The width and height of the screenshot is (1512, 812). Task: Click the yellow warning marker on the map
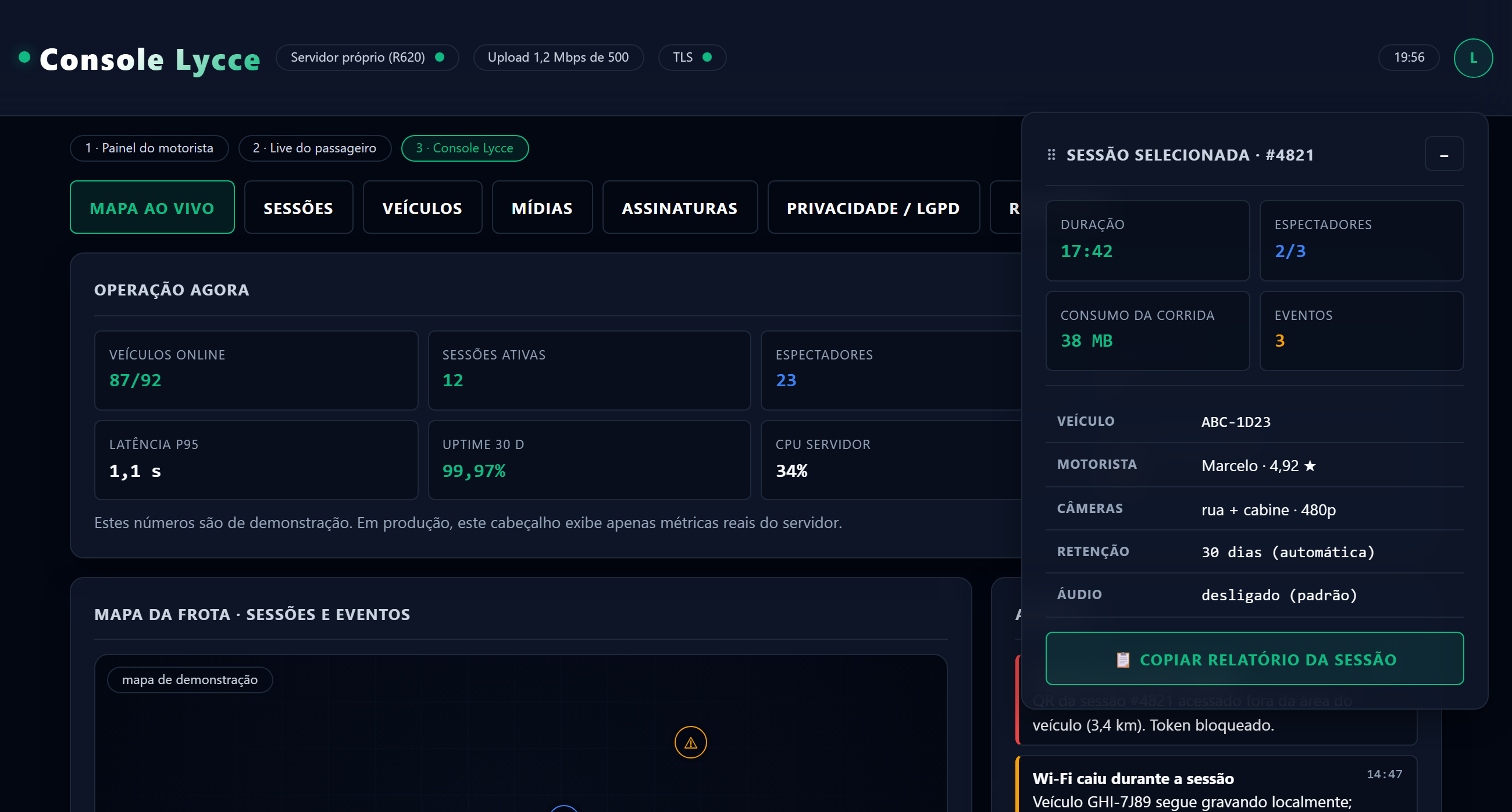pos(690,743)
